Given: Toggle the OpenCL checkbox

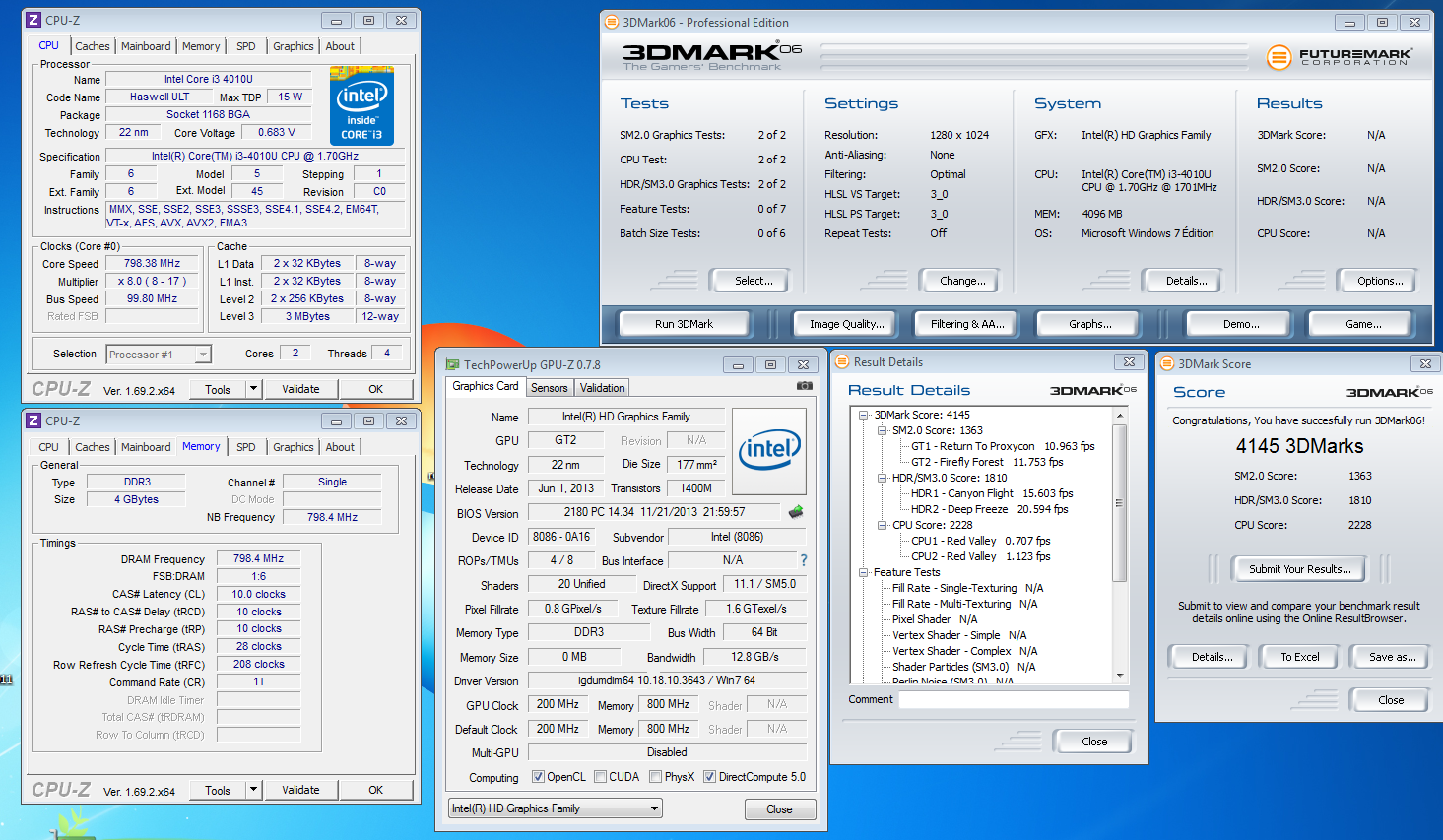Looking at the screenshot, I should (x=538, y=777).
